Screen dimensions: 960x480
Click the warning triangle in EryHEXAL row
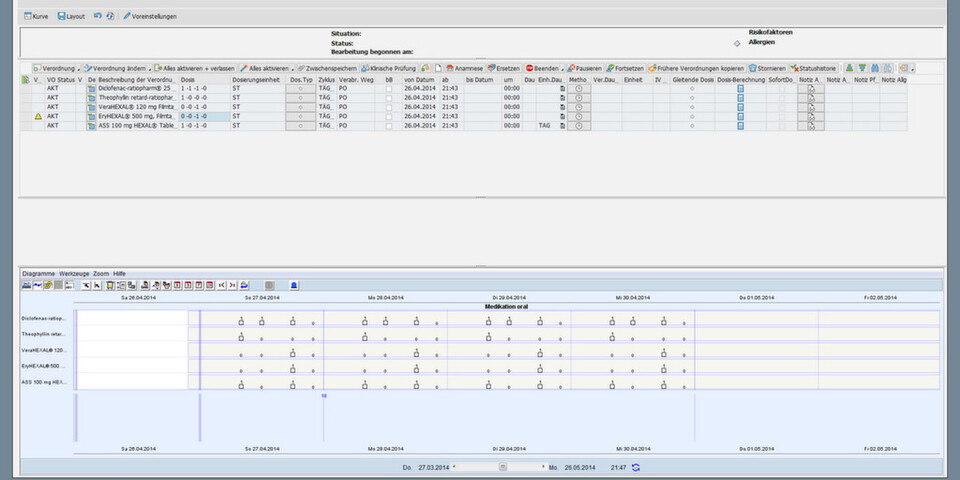pos(38,116)
